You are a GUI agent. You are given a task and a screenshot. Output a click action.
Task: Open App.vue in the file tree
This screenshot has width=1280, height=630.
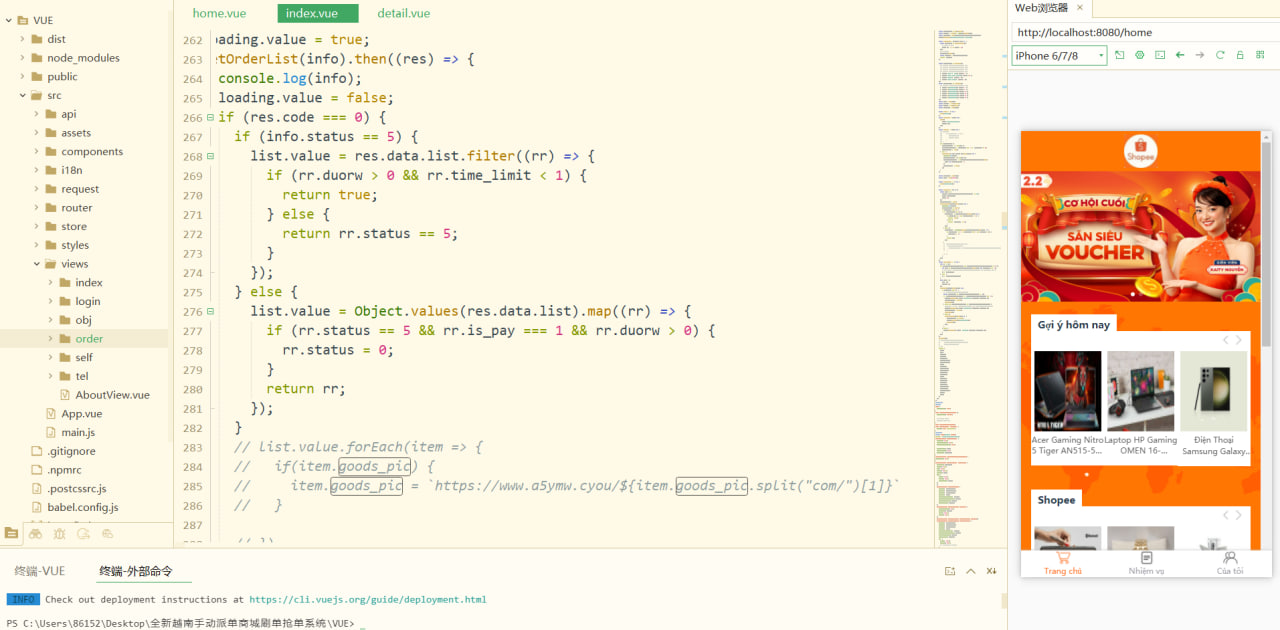click(x=81, y=414)
